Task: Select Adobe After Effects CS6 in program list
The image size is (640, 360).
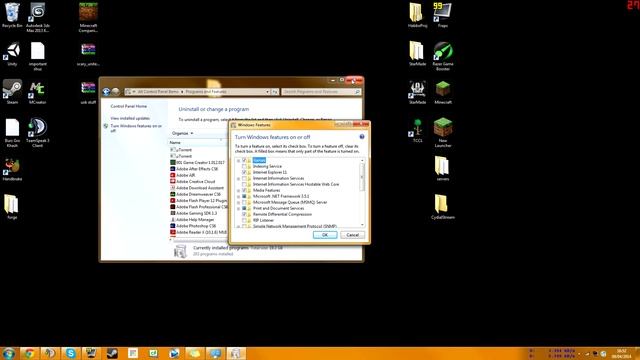Action: (x=198, y=169)
